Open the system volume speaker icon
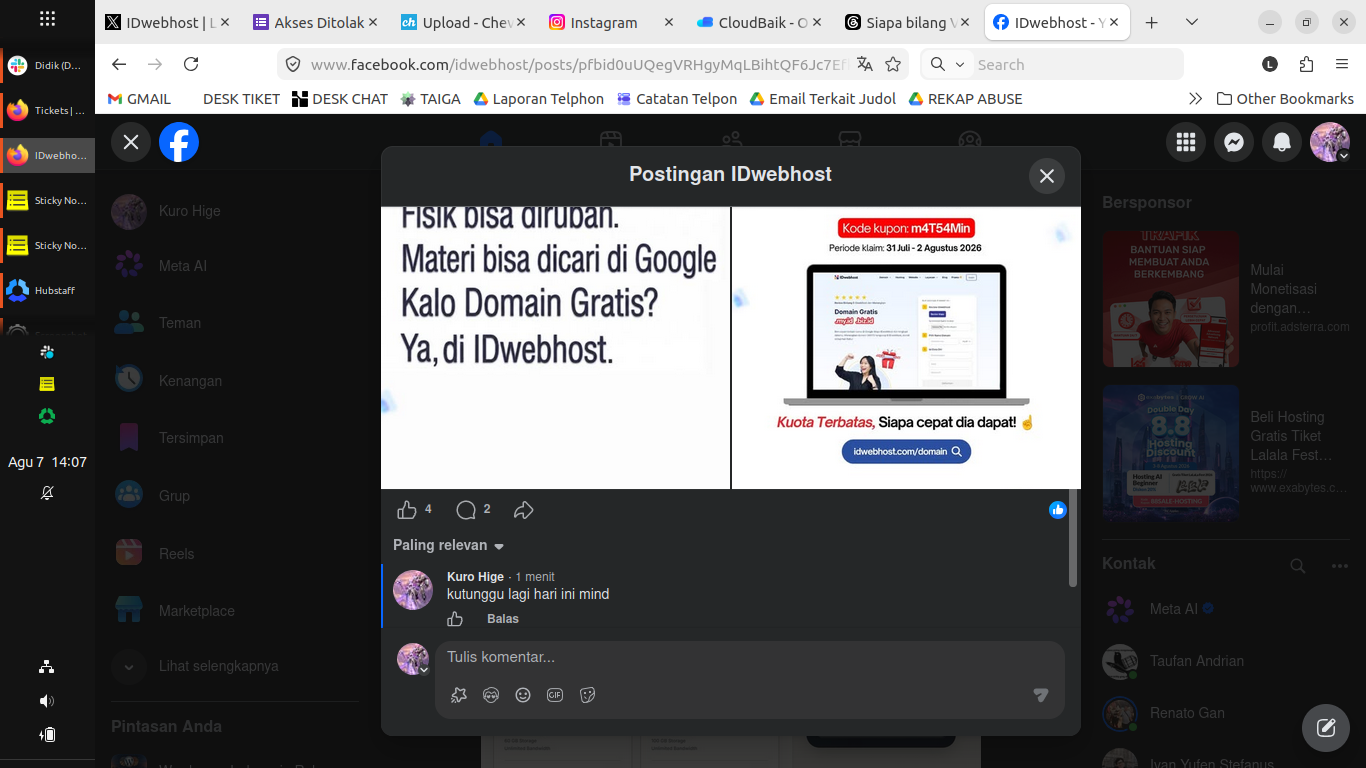This screenshot has height=768, width=1366. coord(47,701)
